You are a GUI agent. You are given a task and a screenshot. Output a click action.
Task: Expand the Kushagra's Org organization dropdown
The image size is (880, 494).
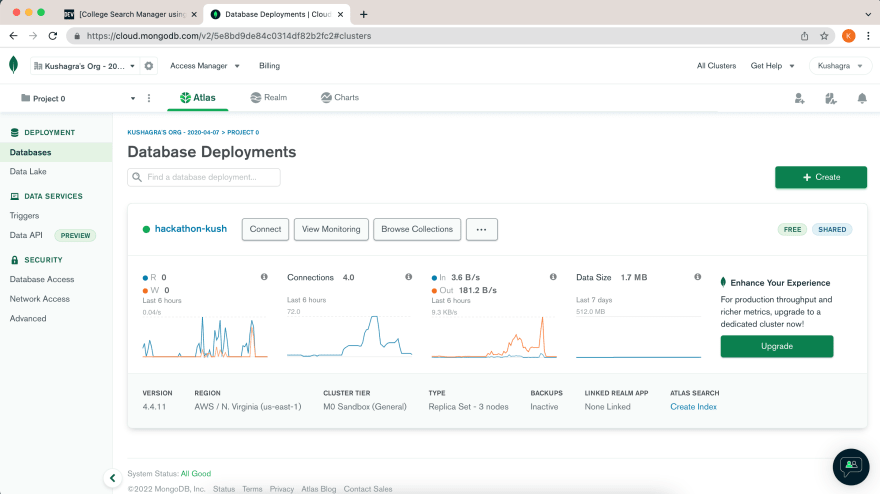[84, 66]
